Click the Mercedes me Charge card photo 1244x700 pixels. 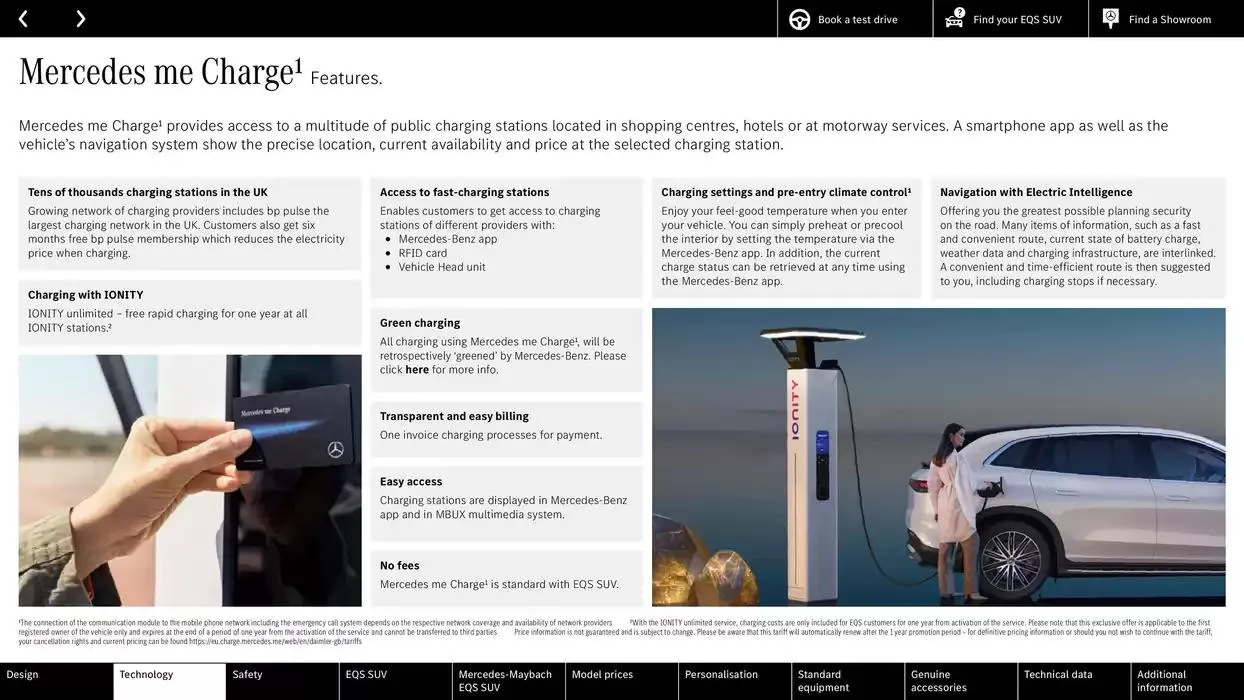point(190,480)
